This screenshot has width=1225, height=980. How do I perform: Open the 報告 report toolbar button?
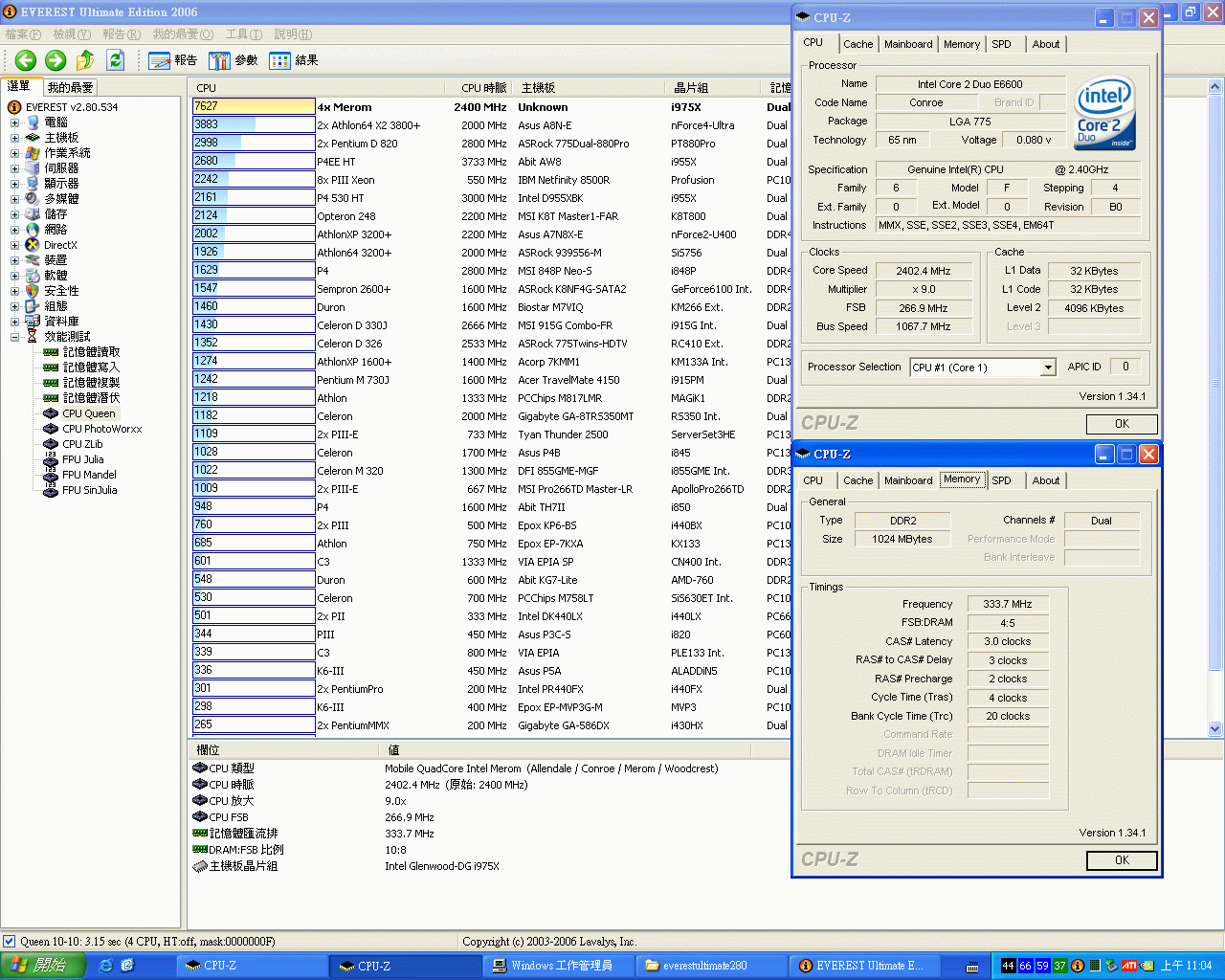(173, 60)
